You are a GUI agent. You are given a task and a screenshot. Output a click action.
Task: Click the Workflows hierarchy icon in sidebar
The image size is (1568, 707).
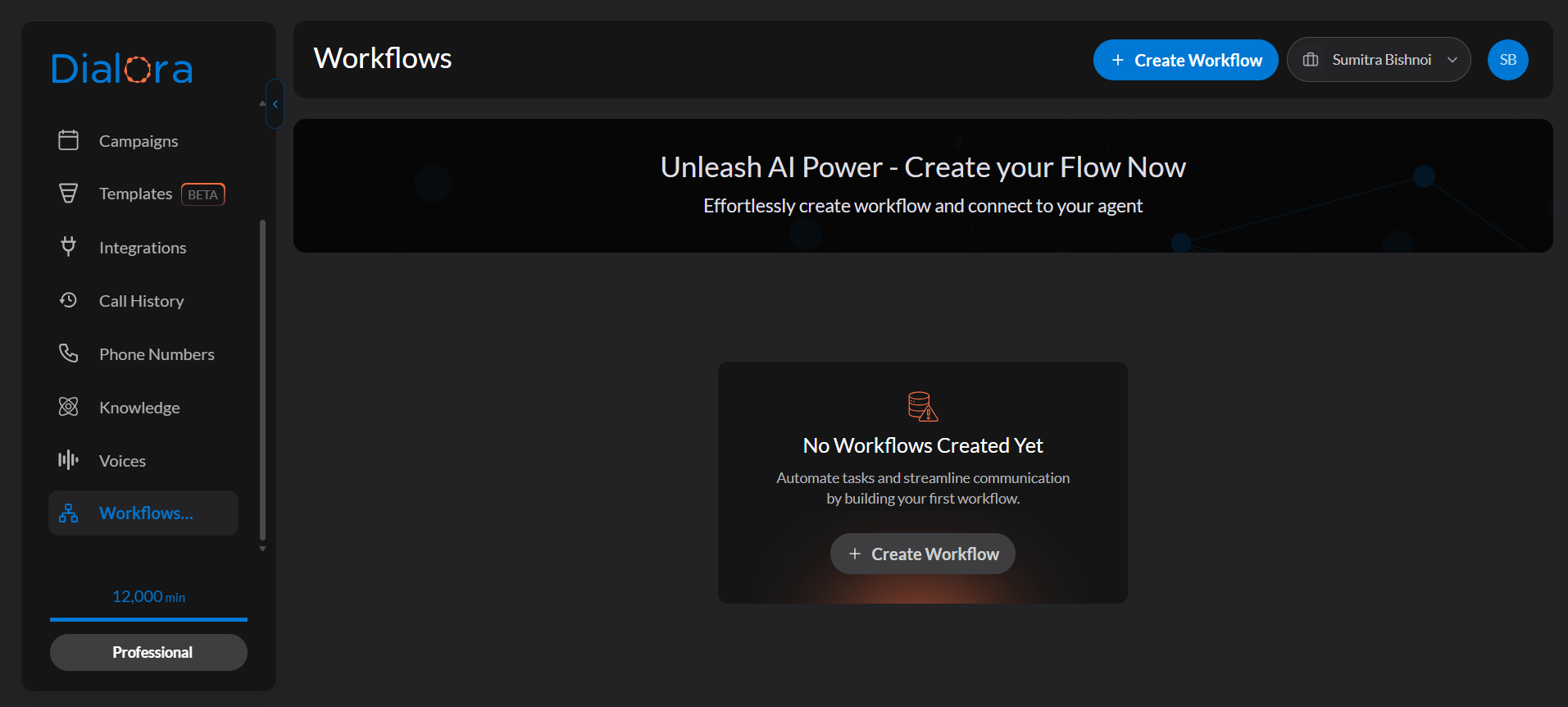coord(69,513)
